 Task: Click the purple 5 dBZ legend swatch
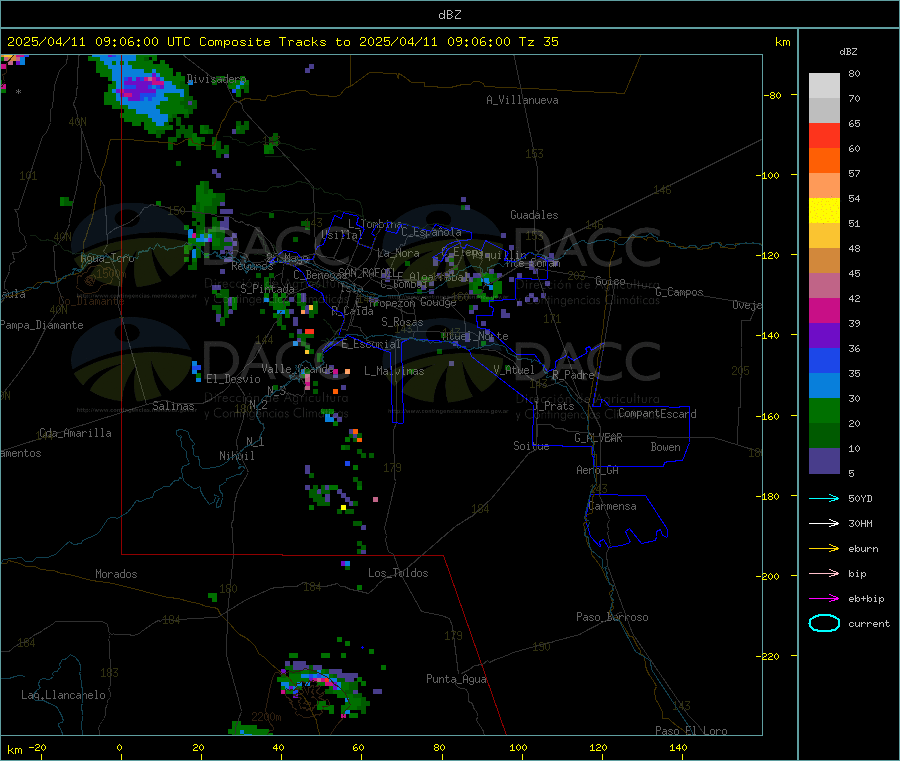[x=824, y=461]
